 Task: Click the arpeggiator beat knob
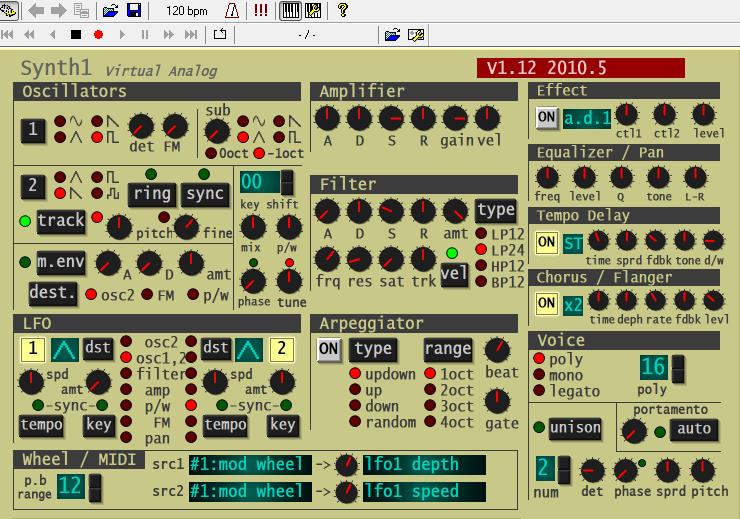click(497, 350)
